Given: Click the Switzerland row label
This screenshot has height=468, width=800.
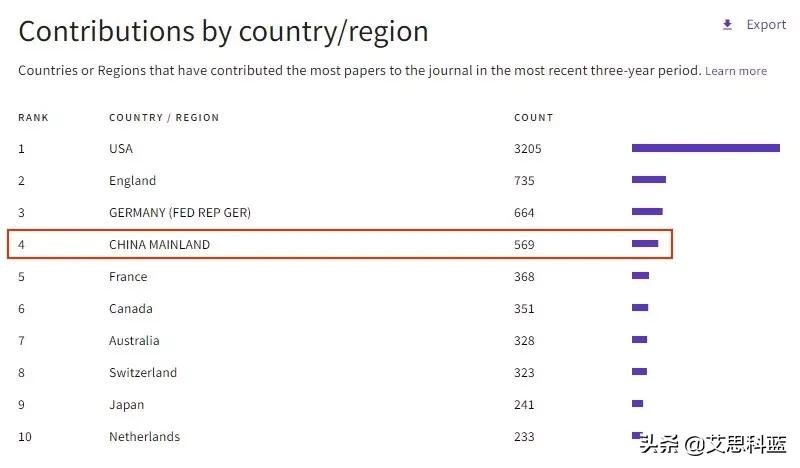Looking at the screenshot, I should [143, 373].
